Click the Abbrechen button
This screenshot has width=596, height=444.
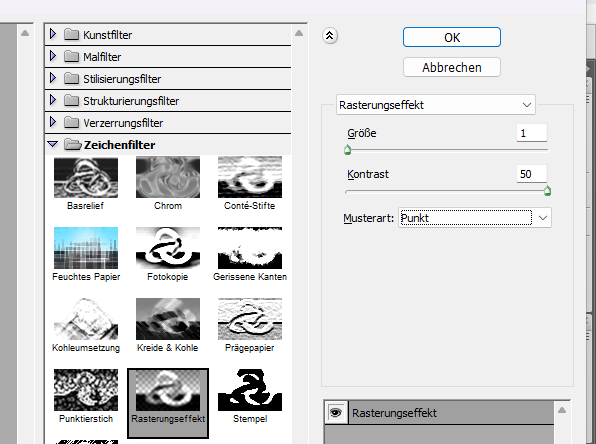click(x=452, y=67)
